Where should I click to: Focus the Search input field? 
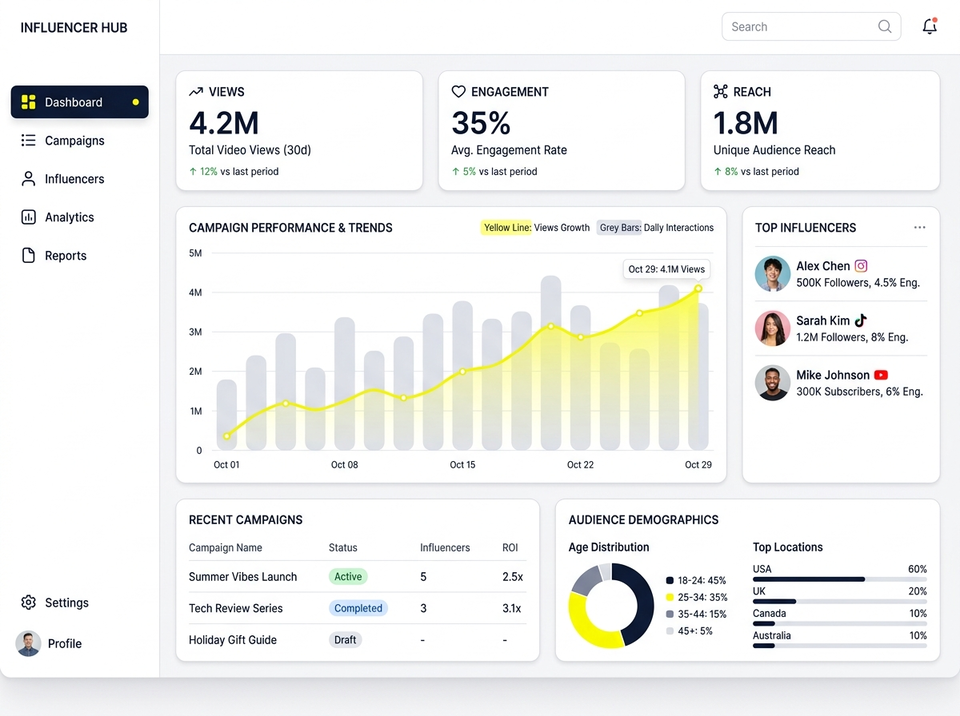(x=811, y=26)
